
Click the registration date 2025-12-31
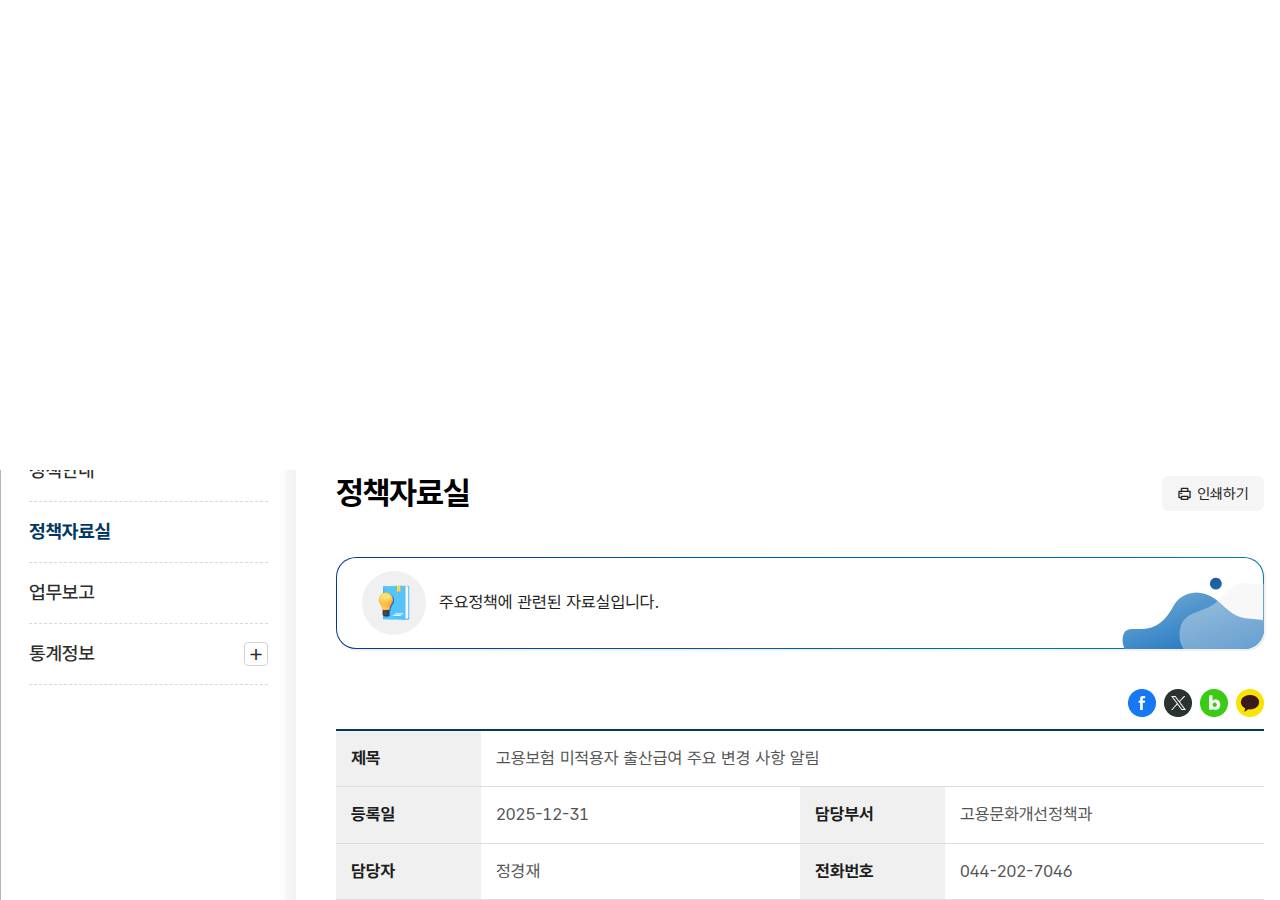(542, 814)
